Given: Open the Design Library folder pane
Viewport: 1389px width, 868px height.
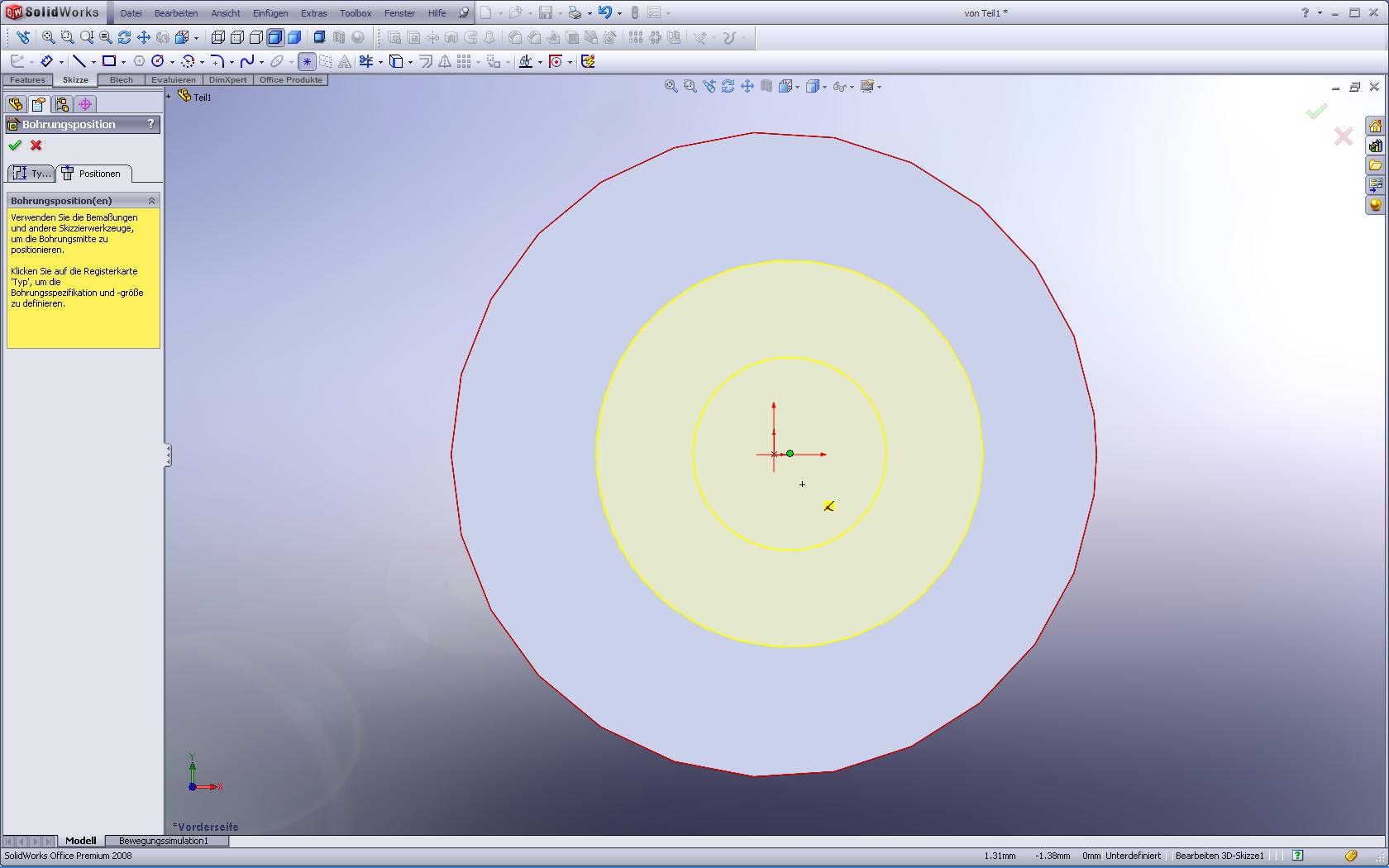Looking at the screenshot, I should 1375,146.
